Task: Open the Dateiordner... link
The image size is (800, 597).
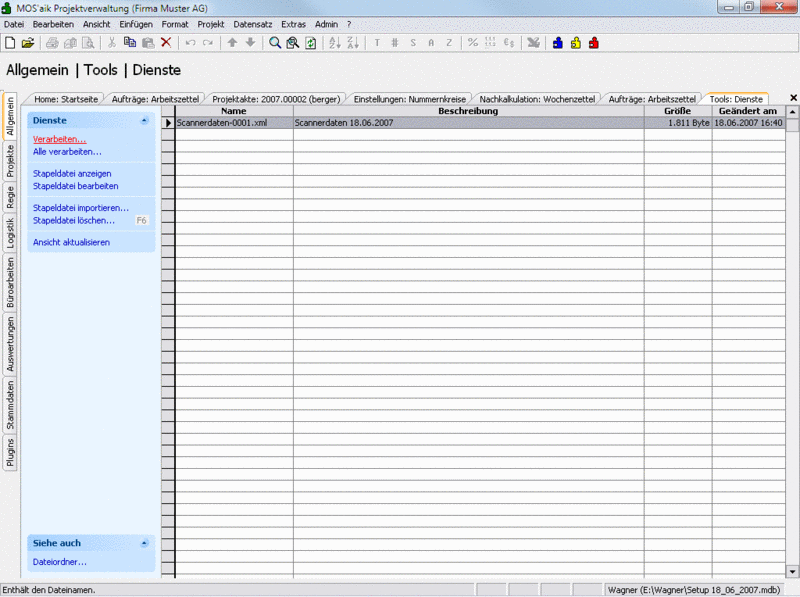Action: (x=60, y=562)
